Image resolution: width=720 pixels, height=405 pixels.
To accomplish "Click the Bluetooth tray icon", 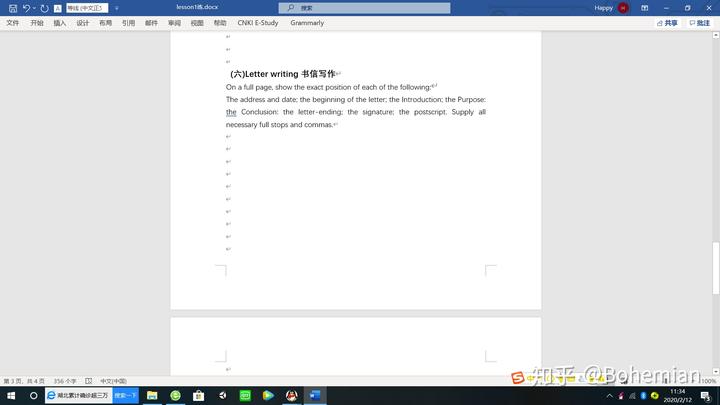I will click(x=643, y=395).
